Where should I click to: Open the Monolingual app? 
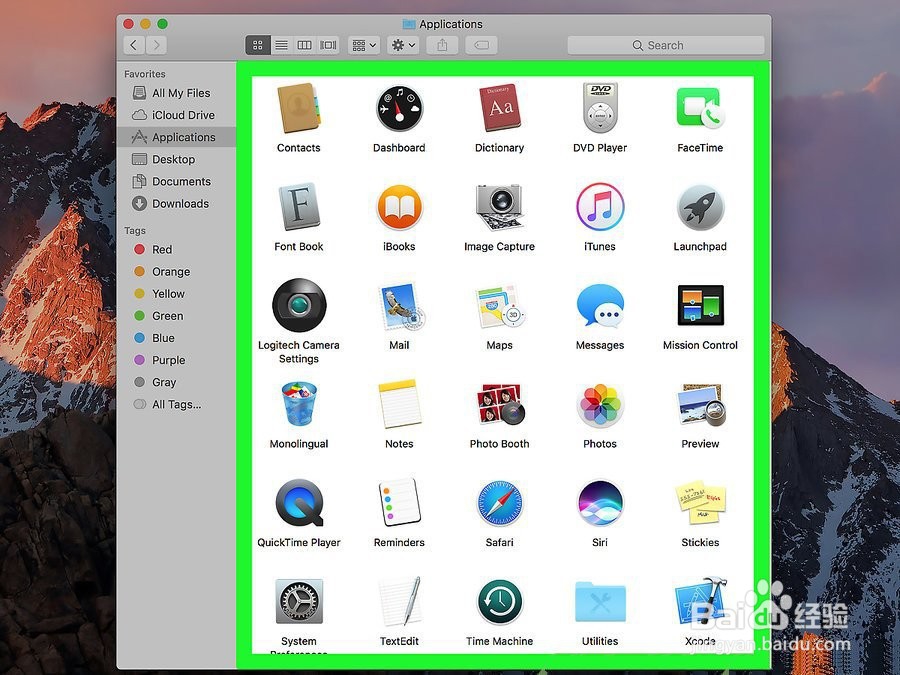(298, 405)
